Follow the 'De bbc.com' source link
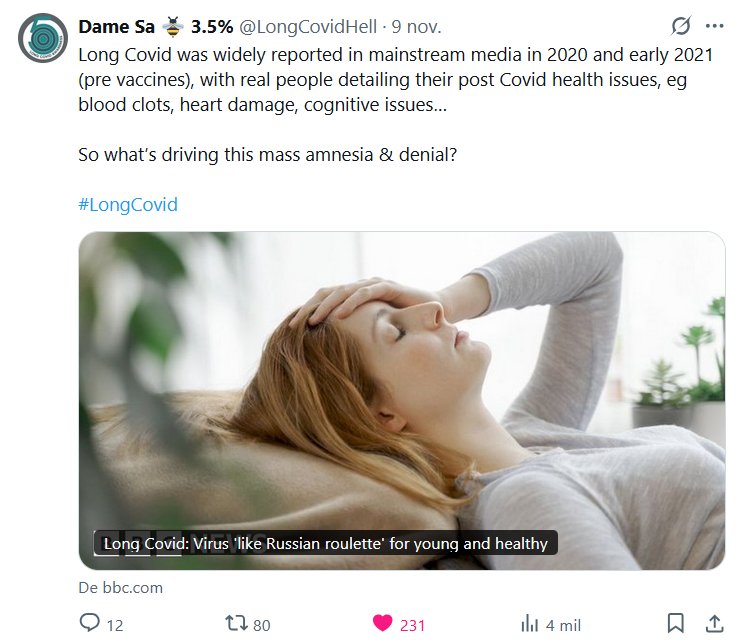740x640 pixels. [120, 587]
